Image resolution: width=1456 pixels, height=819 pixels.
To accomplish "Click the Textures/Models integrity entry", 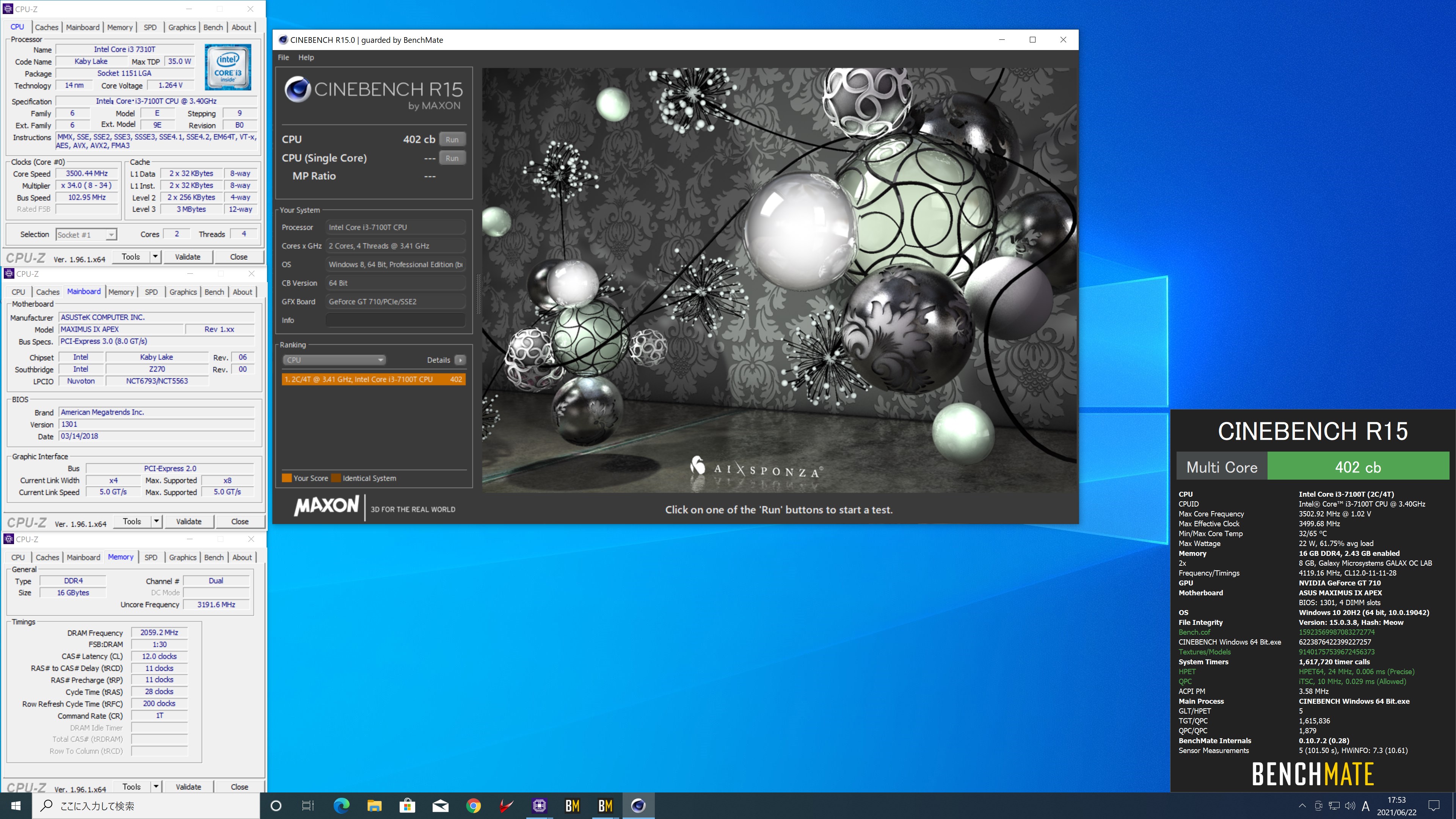I will pyautogui.click(x=1205, y=652).
